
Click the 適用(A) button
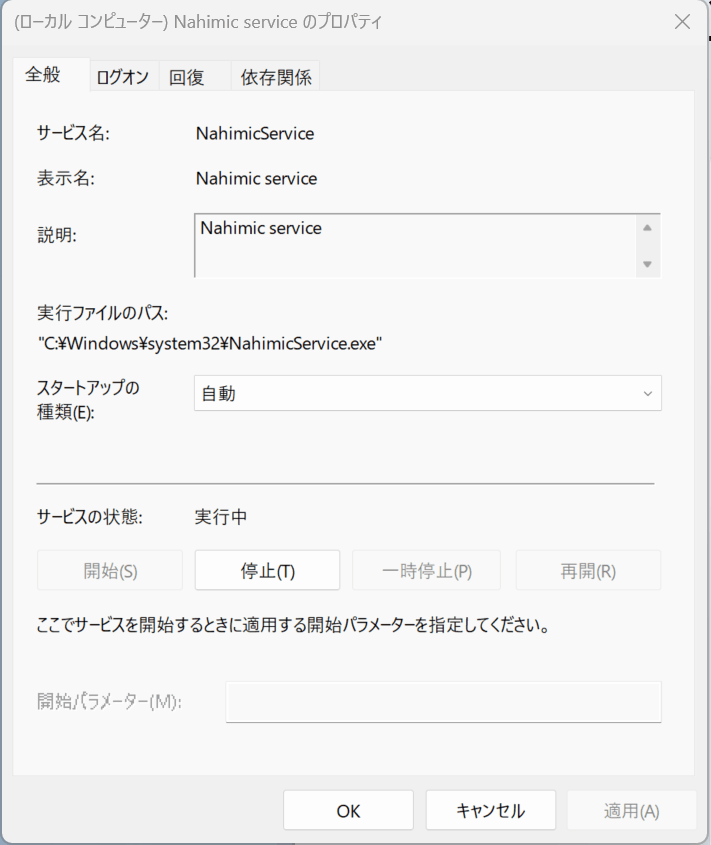[x=632, y=811]
